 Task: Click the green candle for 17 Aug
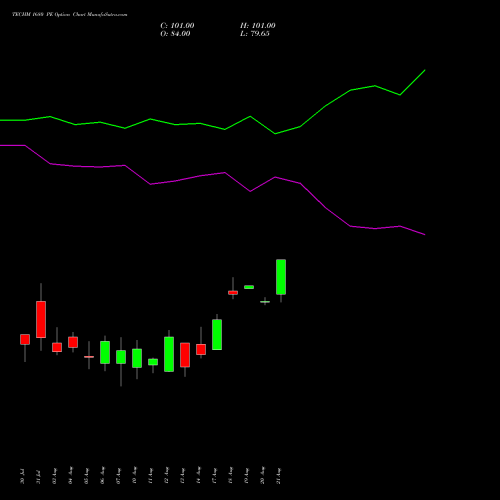click(x=217, y=334)
